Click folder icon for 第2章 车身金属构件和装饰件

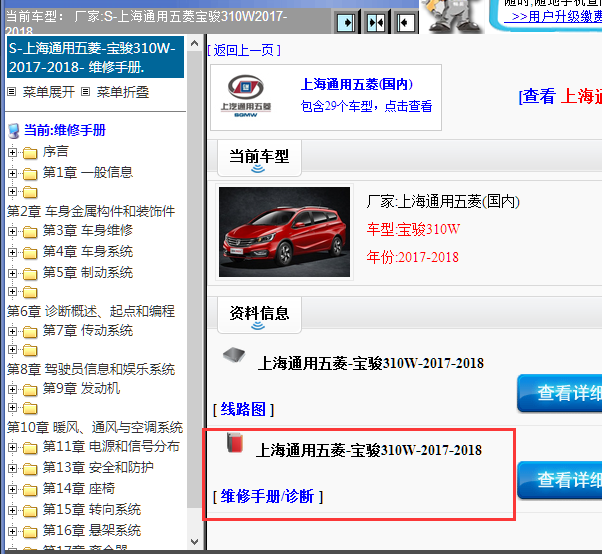pyautogui.click(x=30, y=192)
